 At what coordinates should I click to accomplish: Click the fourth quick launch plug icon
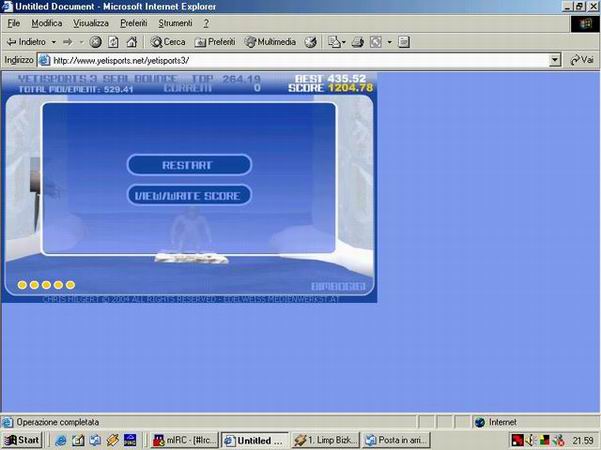tap(113, 440)
